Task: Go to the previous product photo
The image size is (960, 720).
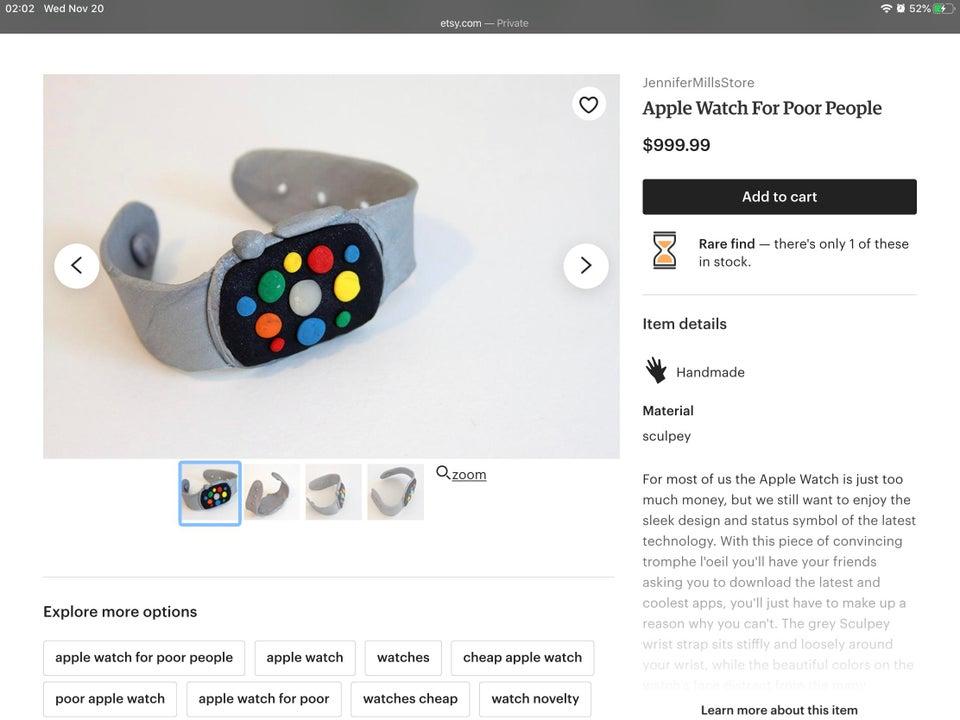Action: [77, 266]
